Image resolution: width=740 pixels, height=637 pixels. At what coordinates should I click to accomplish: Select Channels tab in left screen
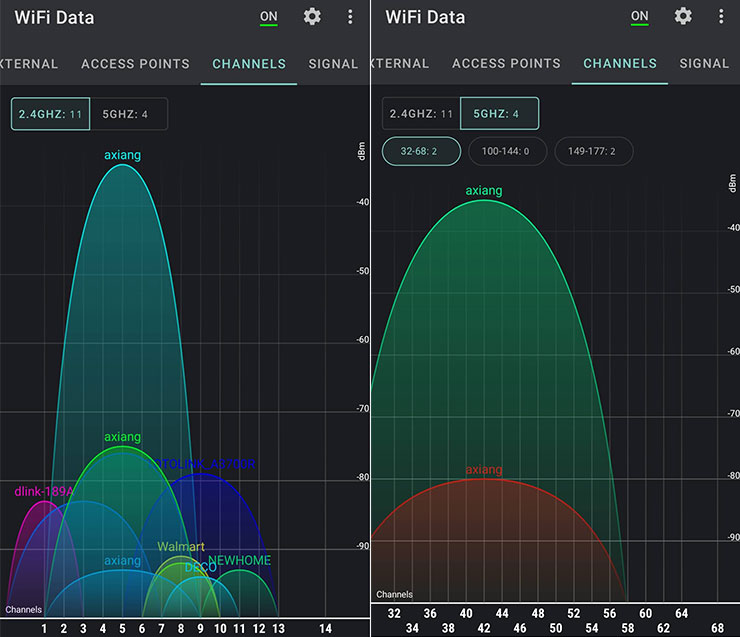click(249, 64)
